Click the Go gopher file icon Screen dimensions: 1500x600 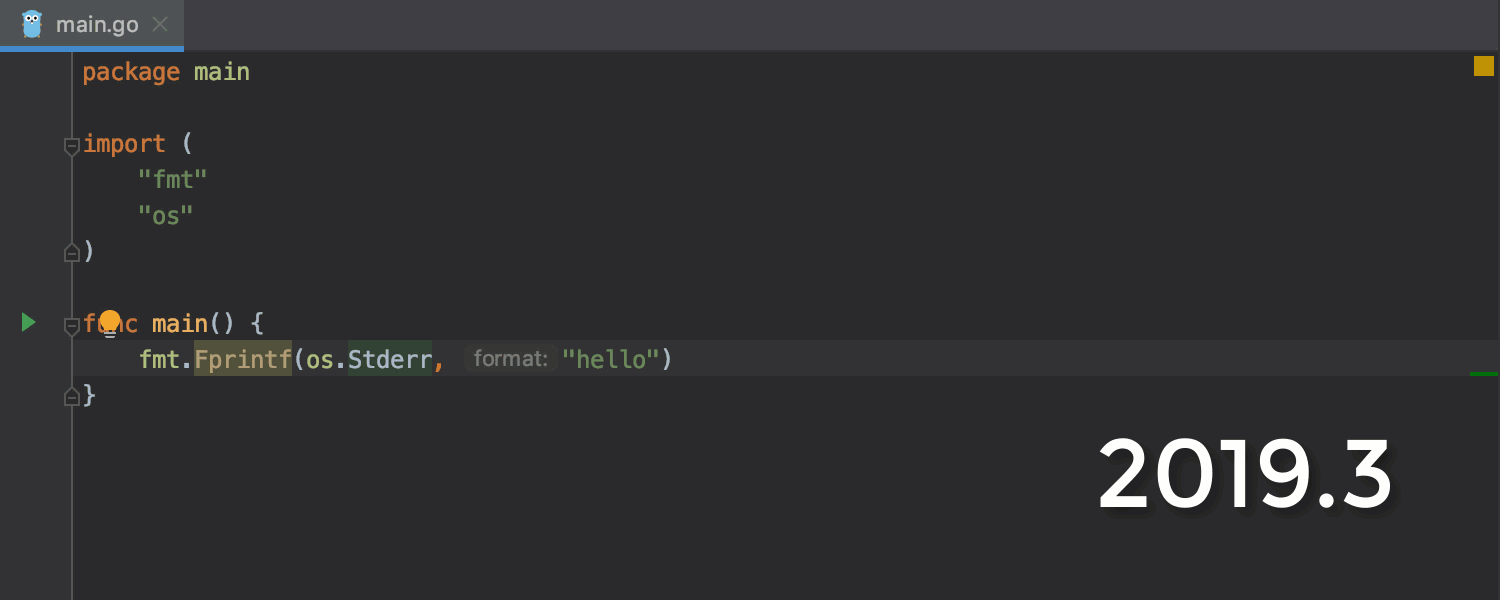[32, 24]
